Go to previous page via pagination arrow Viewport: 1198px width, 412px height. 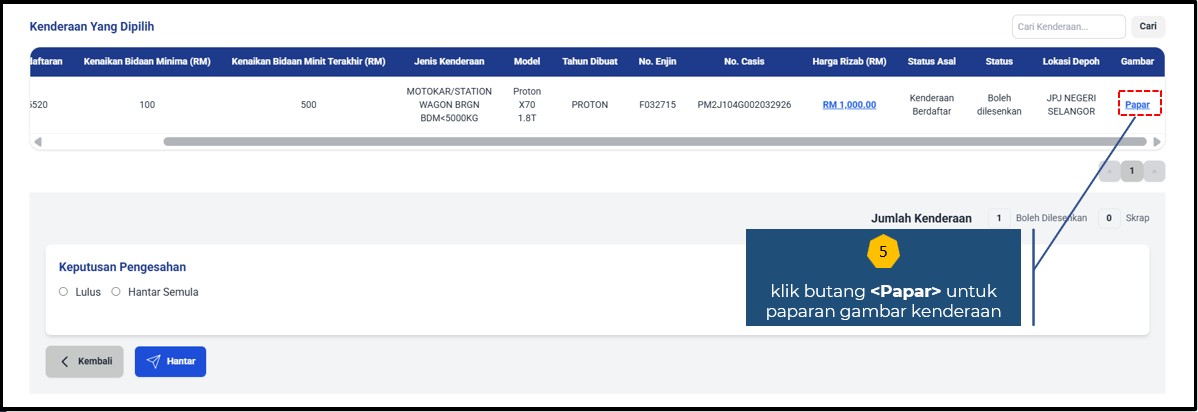1108,171
